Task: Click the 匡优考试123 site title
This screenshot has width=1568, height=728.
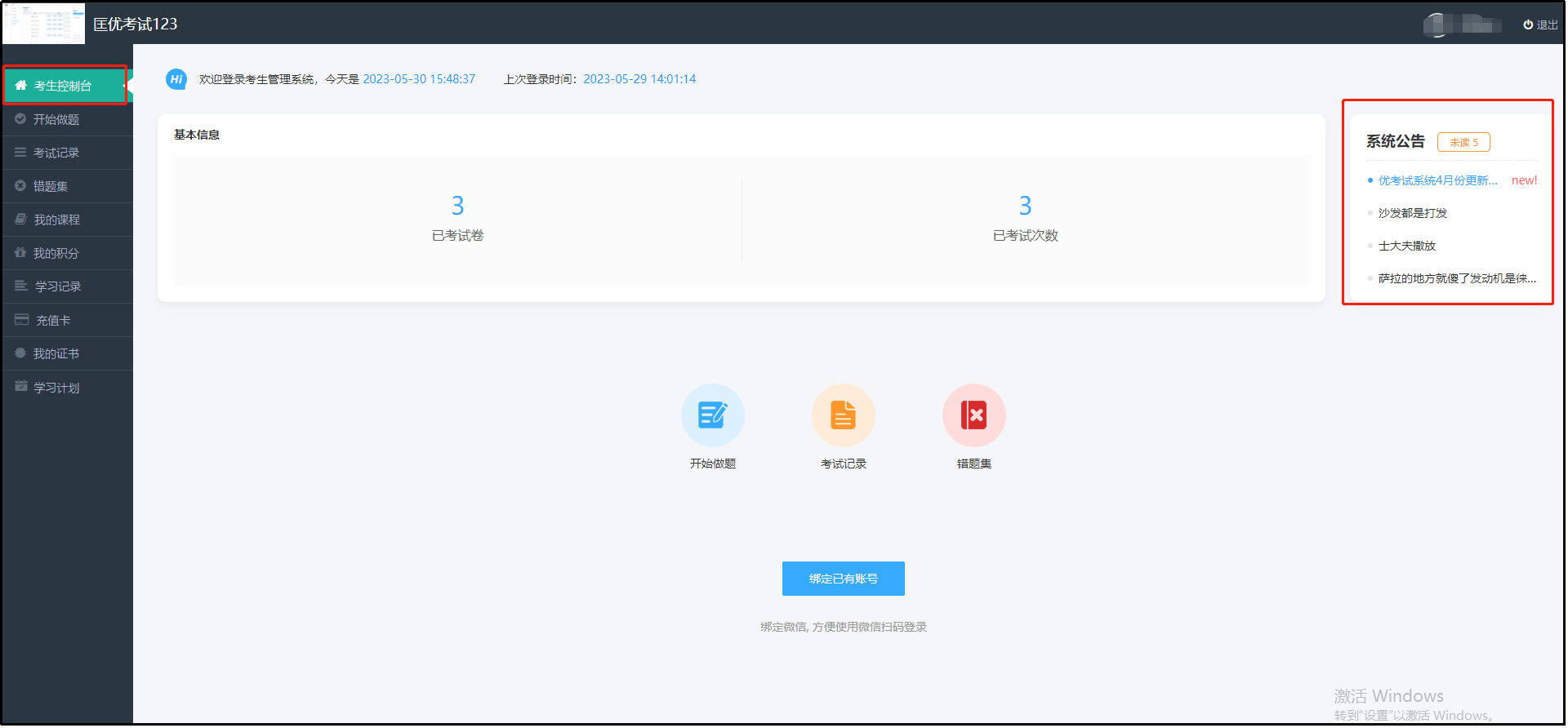Action: click(135, 24)
